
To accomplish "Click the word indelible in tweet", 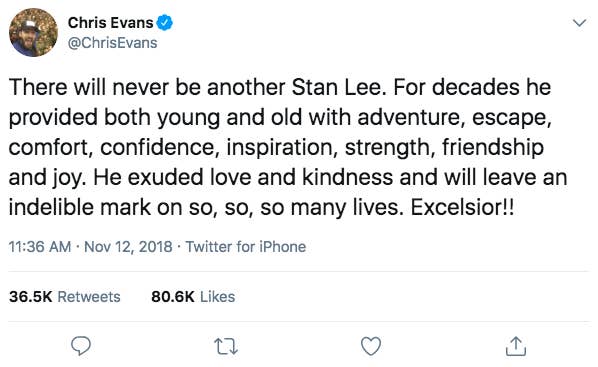I will [51, 208].
